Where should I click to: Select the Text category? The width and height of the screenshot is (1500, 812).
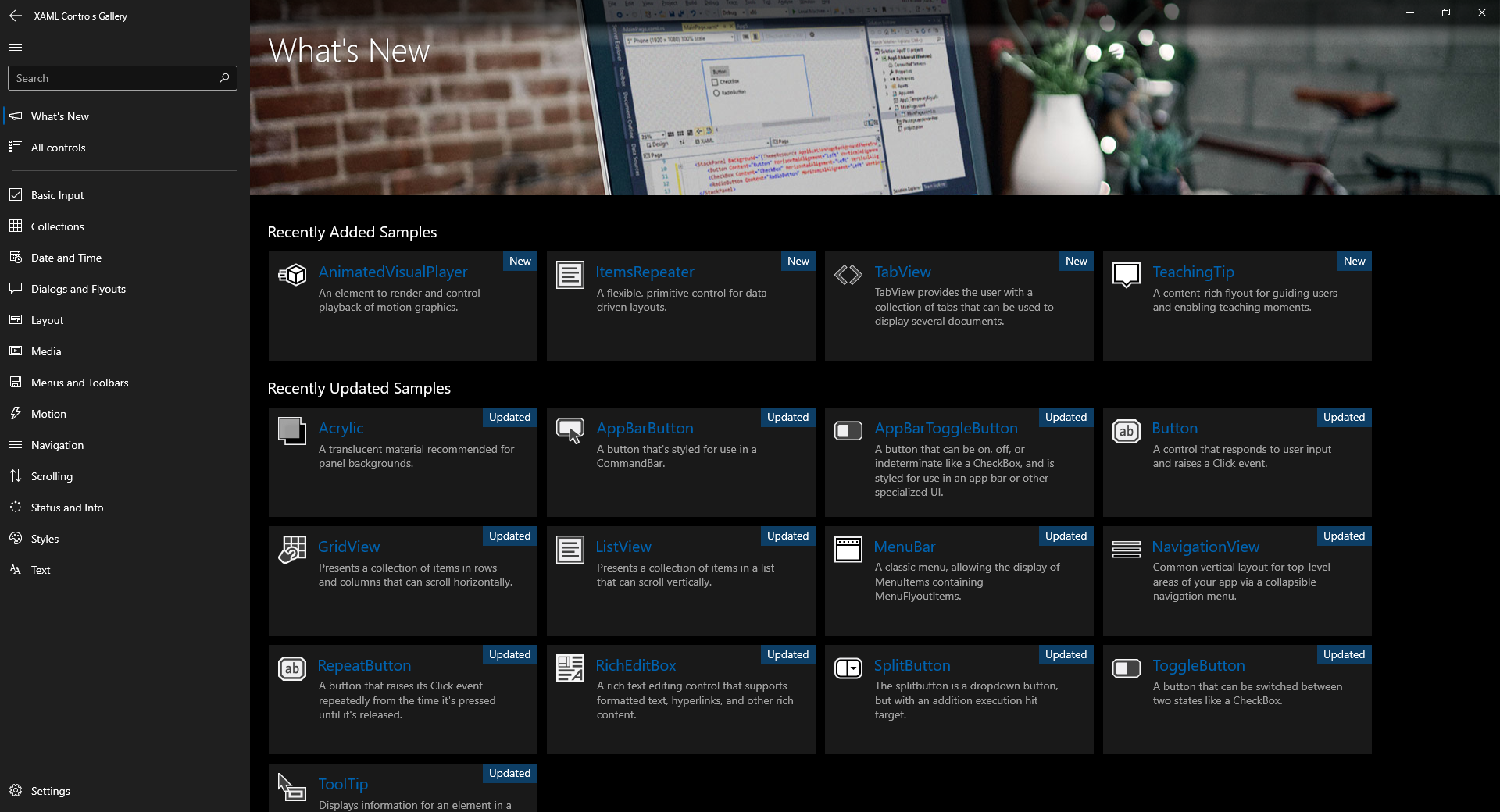tap(125, 570)
